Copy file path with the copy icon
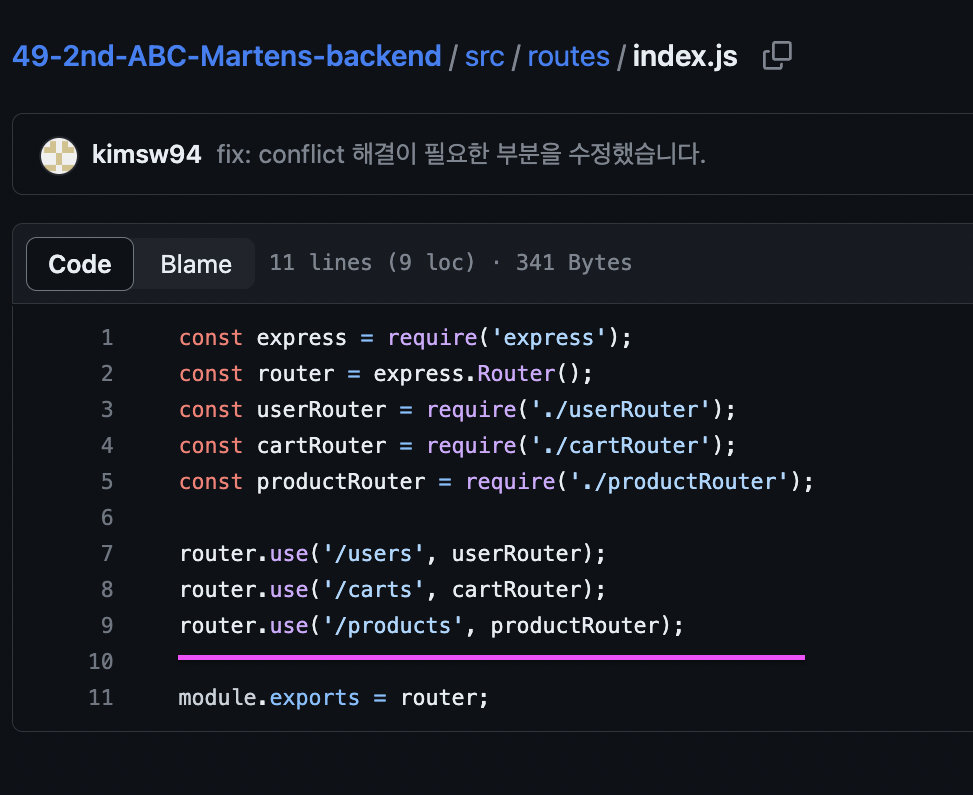 [777, 56]
